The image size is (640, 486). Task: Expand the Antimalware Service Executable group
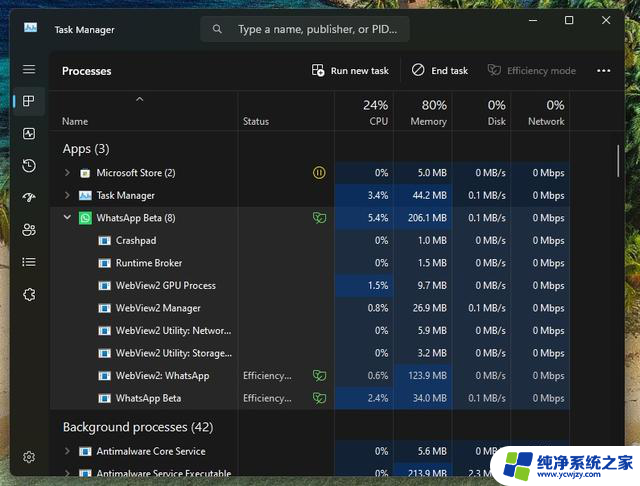tap(67, 473)
